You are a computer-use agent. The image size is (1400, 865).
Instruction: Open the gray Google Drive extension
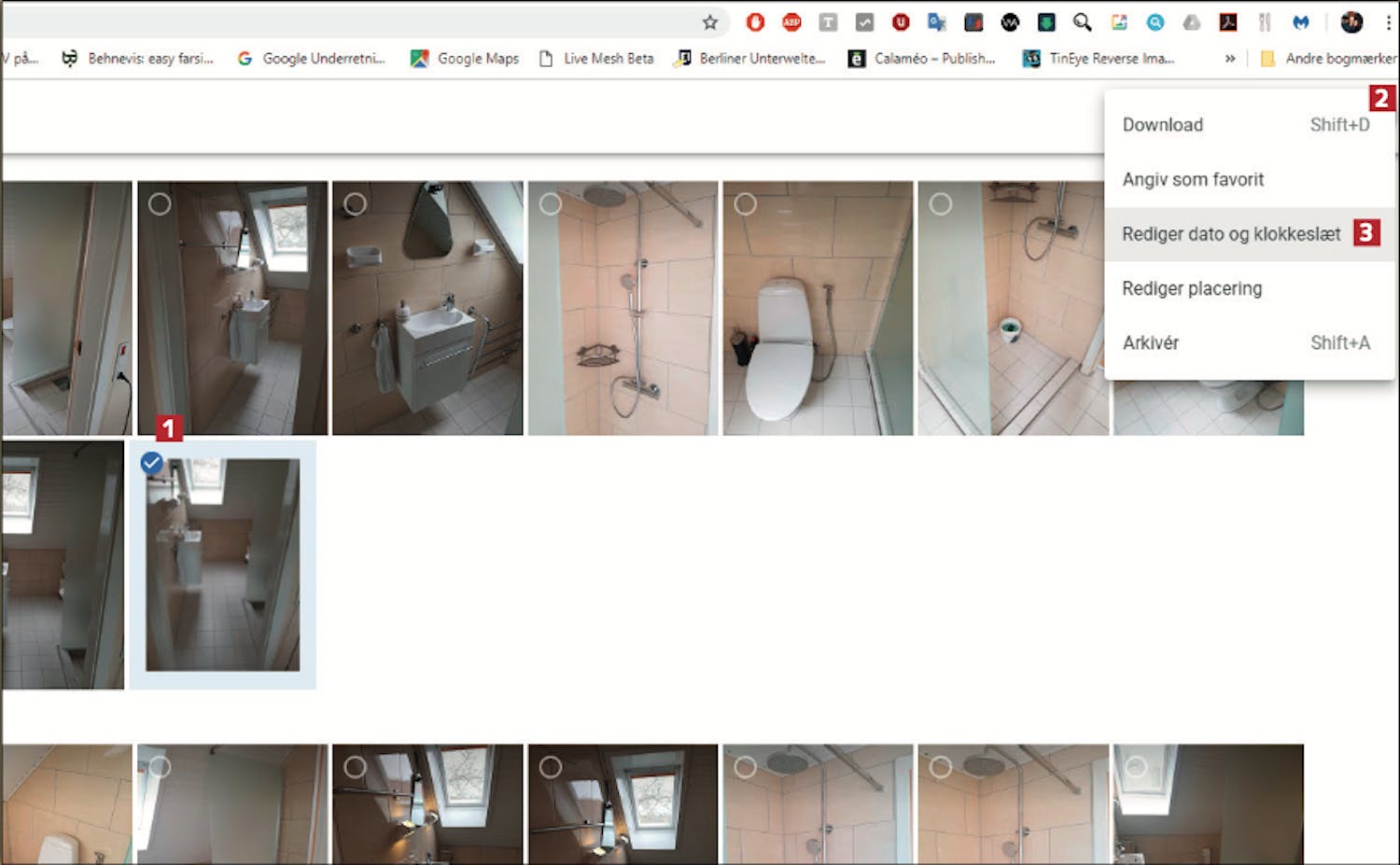click(1192, 22)
